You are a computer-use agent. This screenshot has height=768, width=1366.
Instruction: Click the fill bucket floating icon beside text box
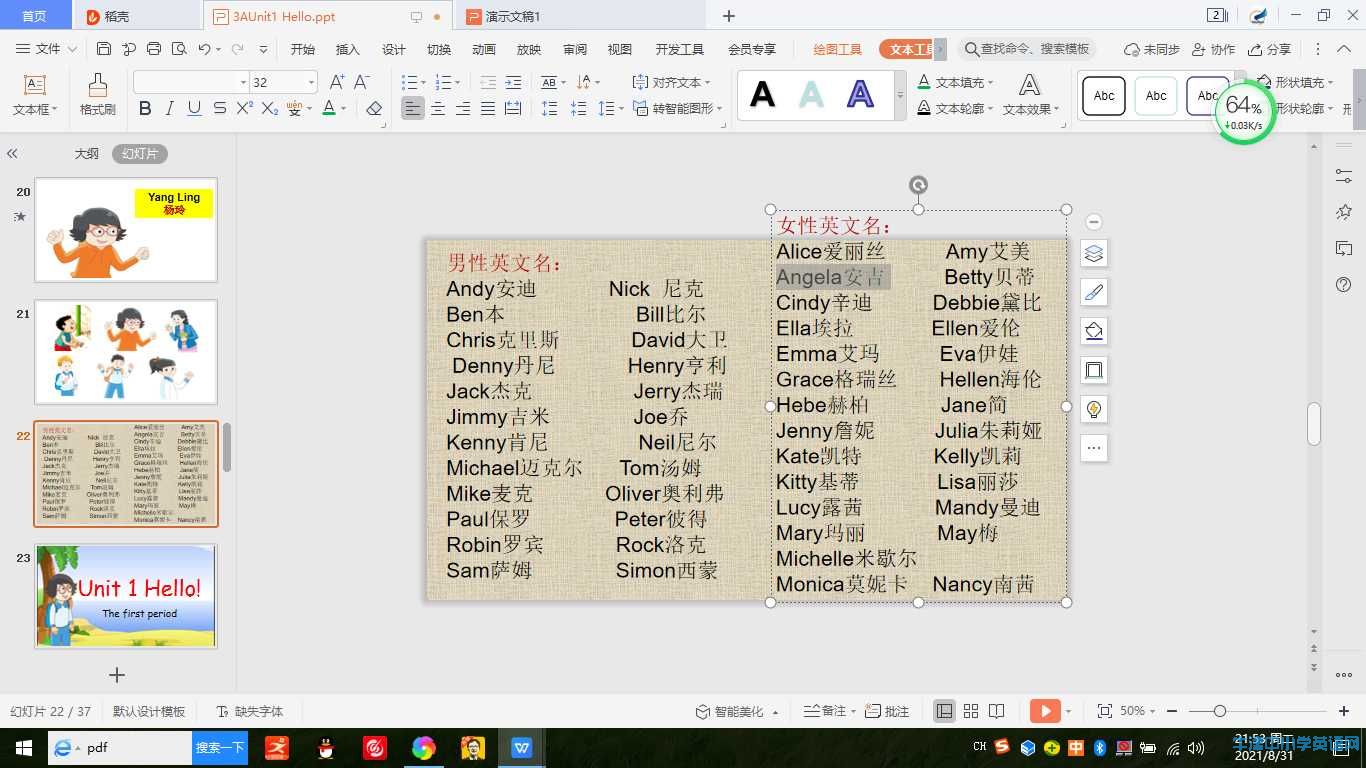coord(1094,331)
